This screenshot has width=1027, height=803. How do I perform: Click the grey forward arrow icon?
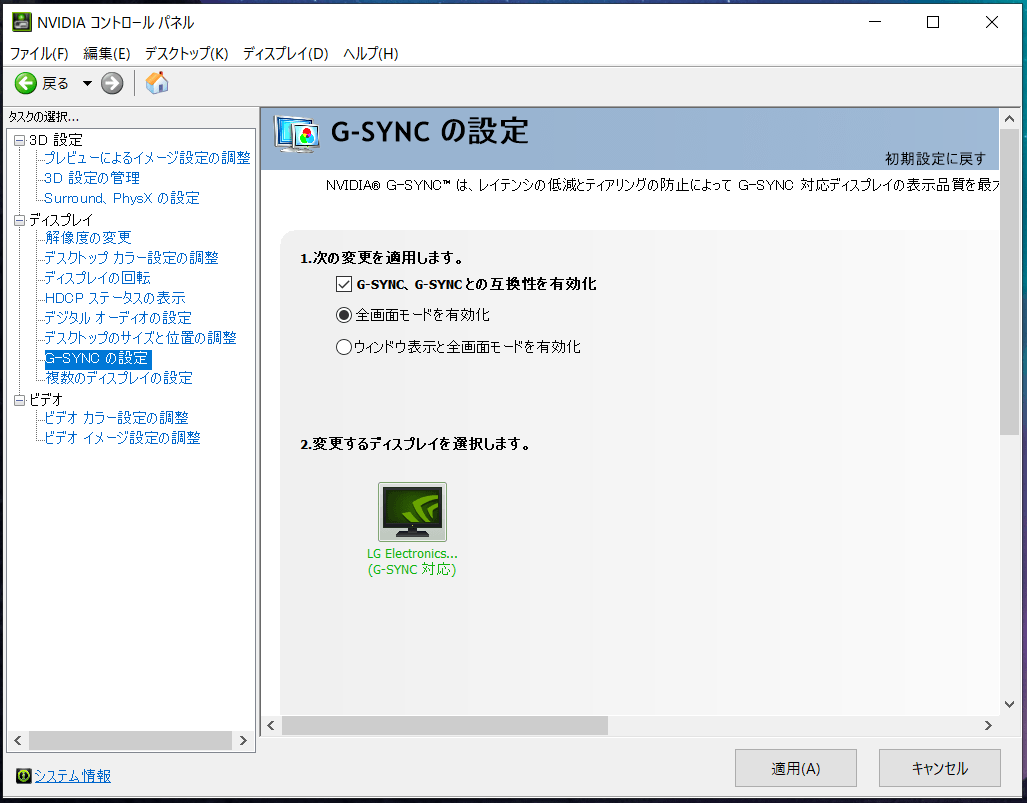(112, 83)
